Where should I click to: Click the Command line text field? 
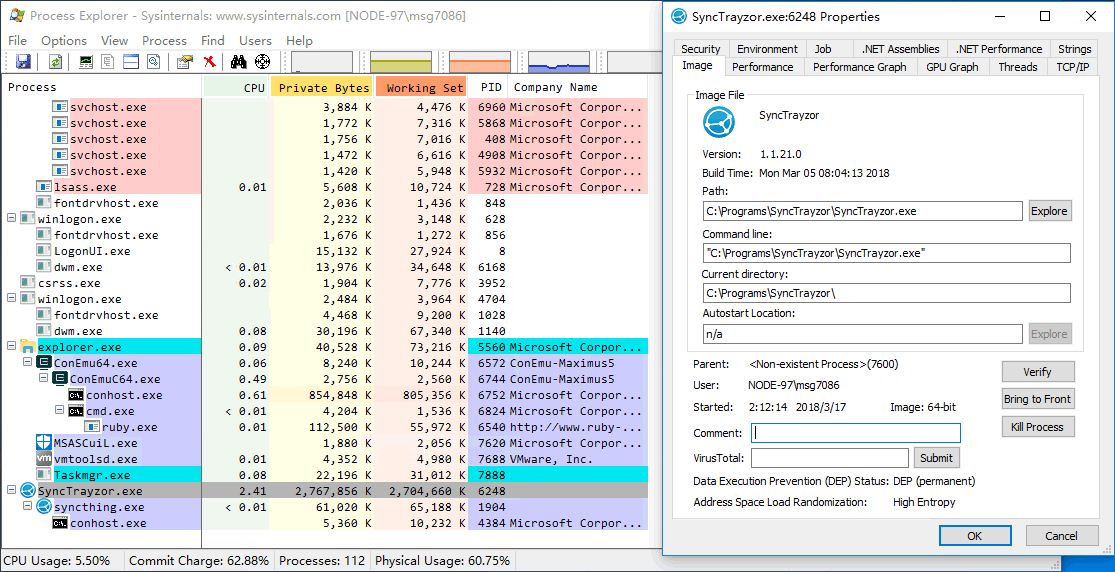(x=886, y=253)
